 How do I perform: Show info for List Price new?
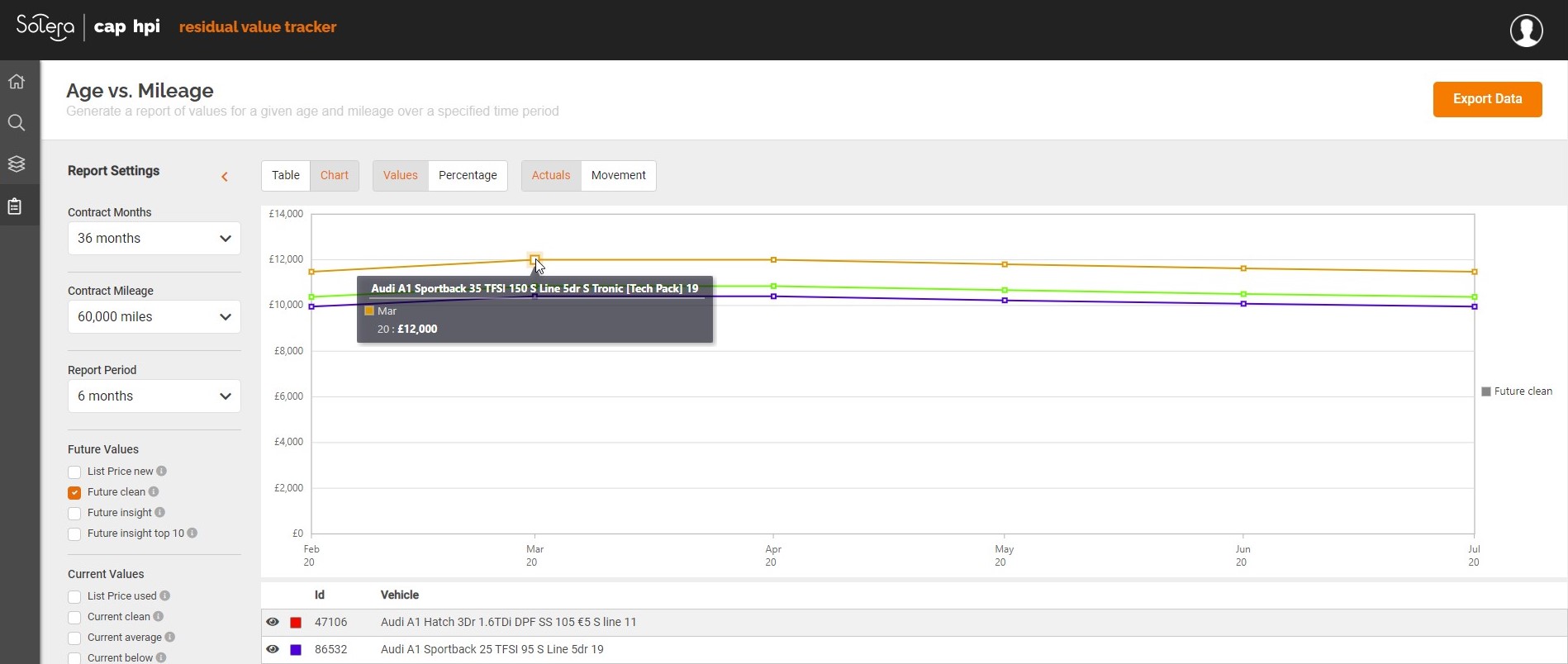(x=162, y=471)
